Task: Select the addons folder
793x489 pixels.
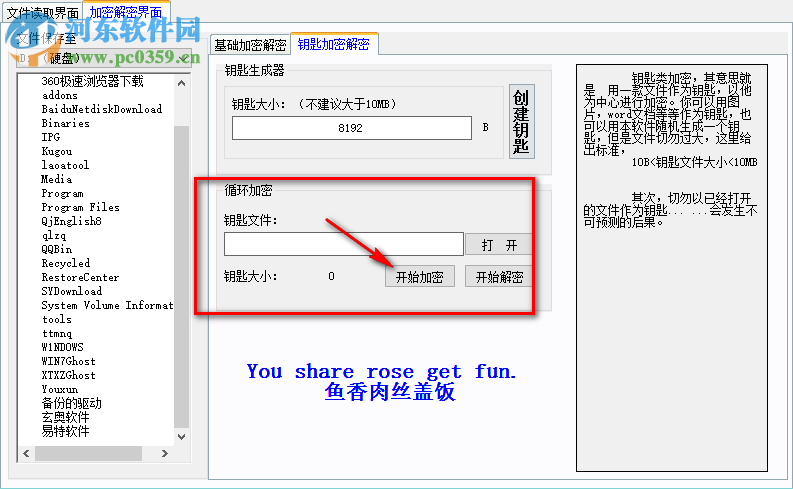Action: pyautogui.click(x=60, y=95)
